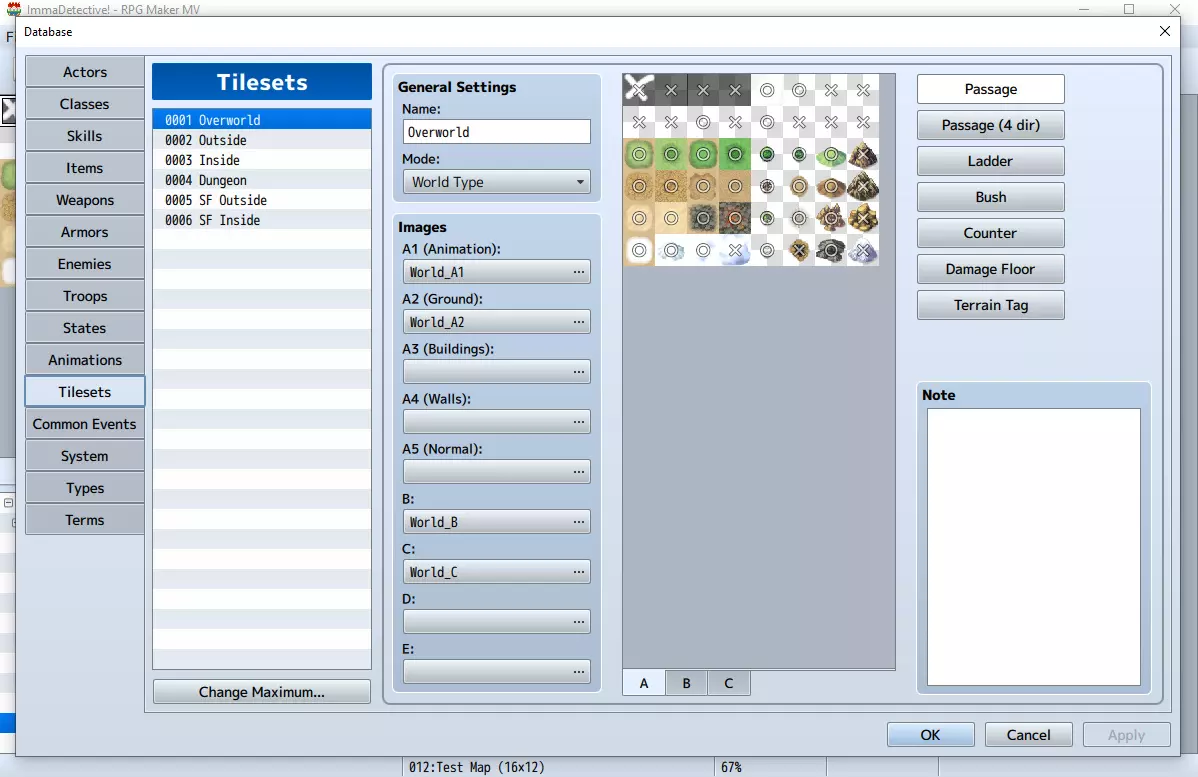Open the Terms tab
Screen dimensions: 1198x777
tap(85, 520)
